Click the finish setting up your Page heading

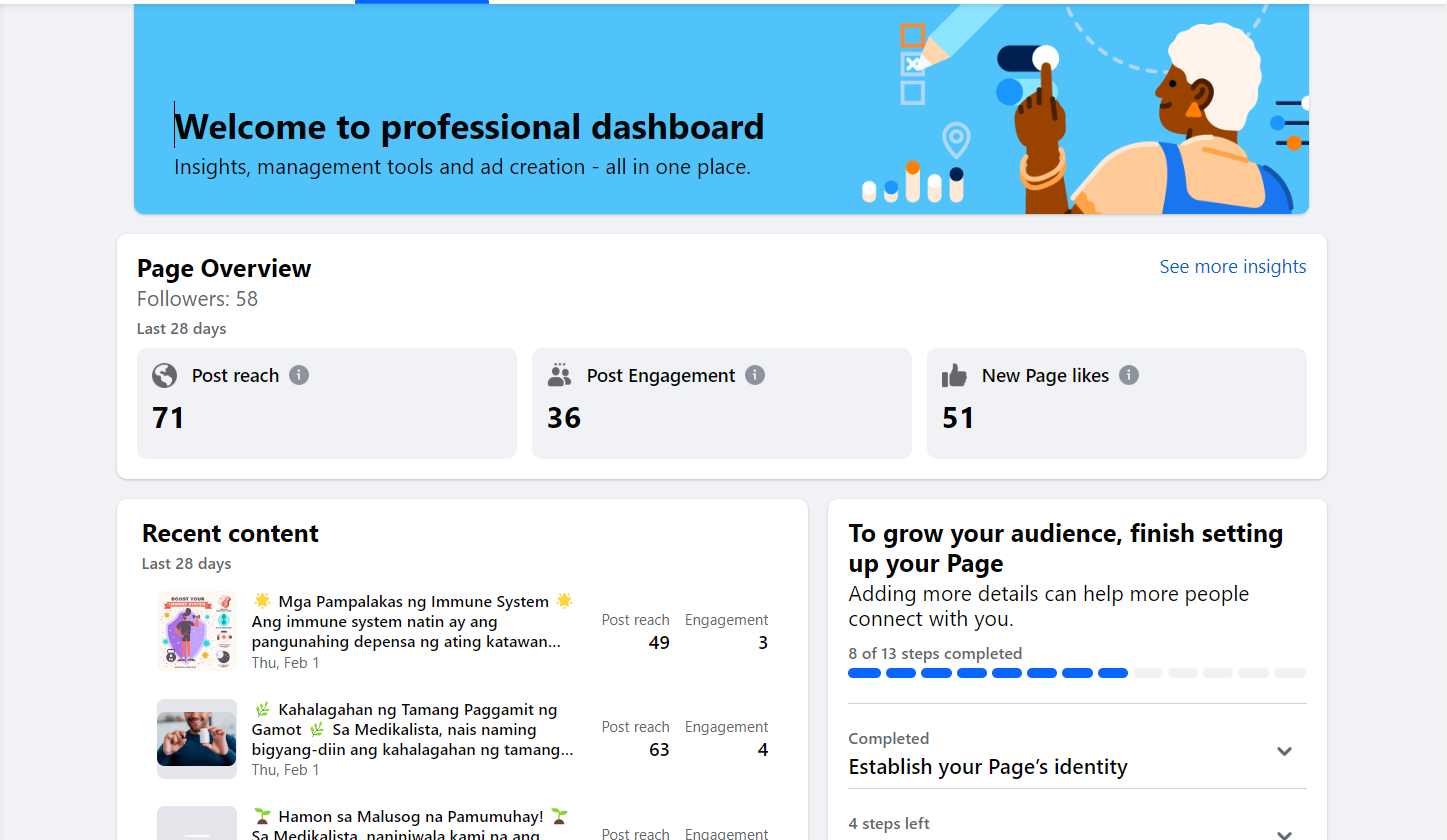tap(1066, 548)
